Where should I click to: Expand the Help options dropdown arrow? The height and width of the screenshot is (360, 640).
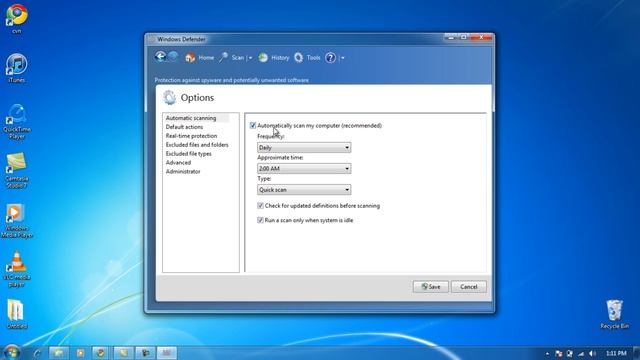click(342, 58)
